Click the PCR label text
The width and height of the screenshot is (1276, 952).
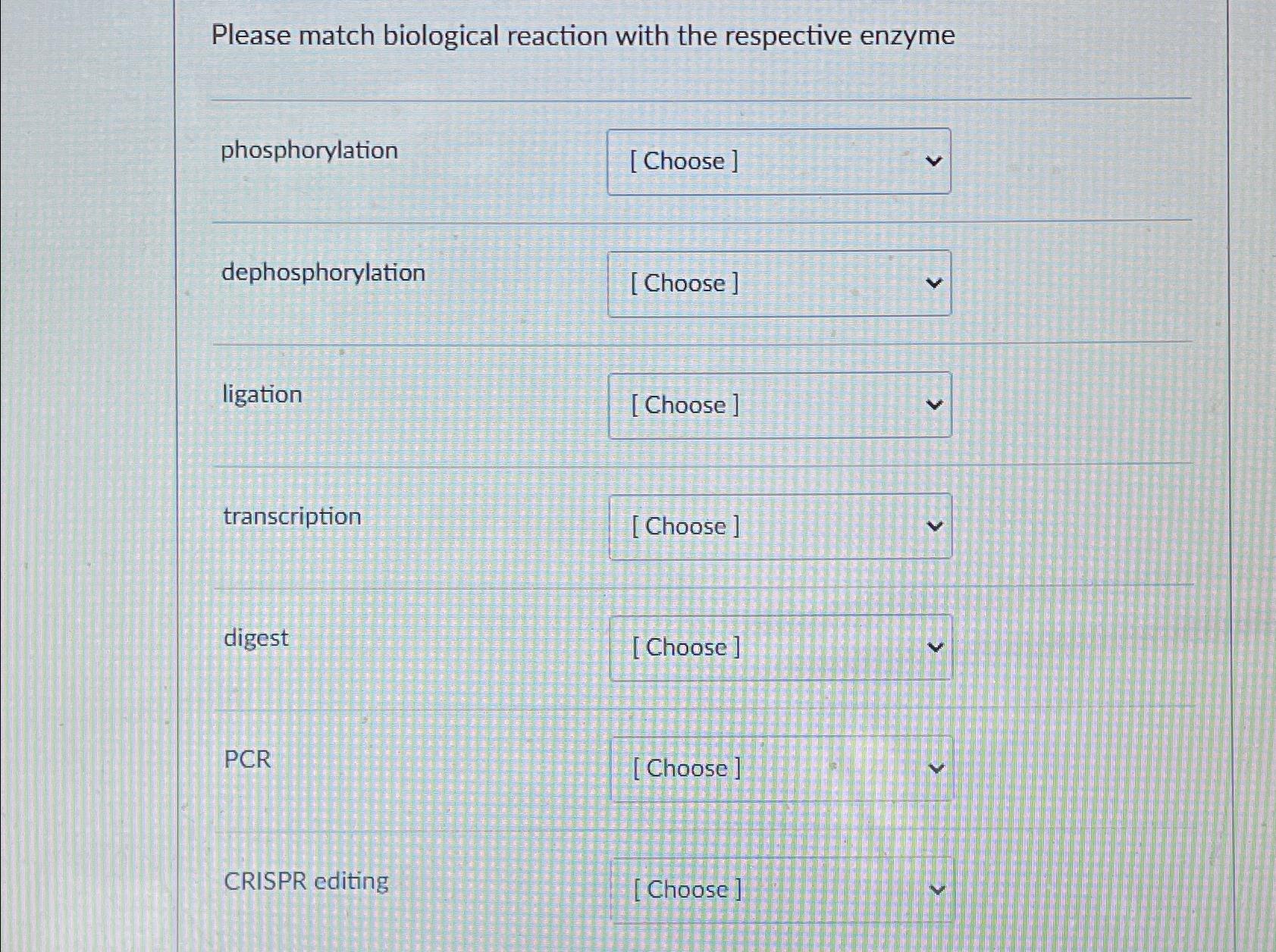[246, 759]
